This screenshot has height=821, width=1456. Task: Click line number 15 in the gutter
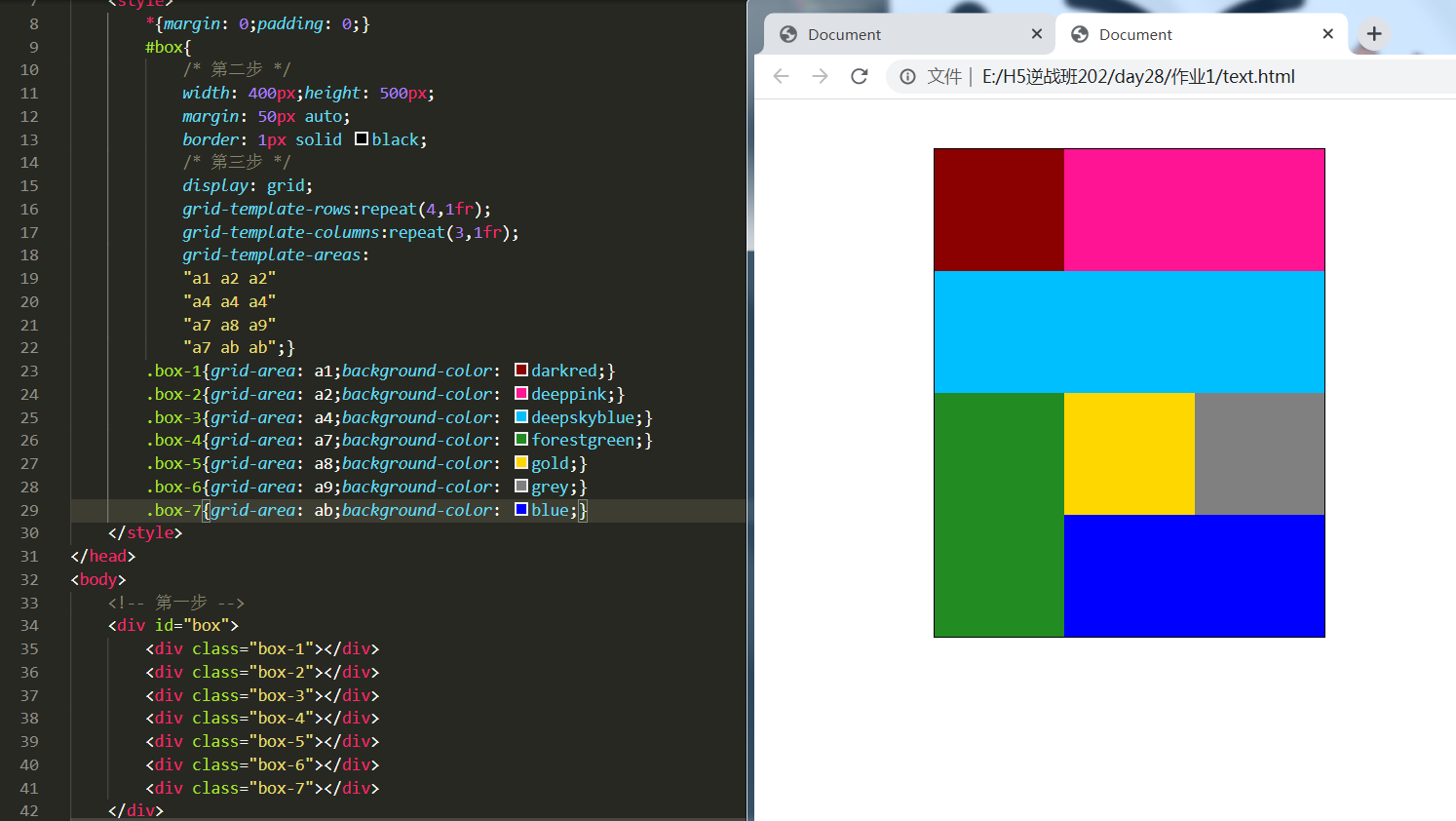[29, 185]
